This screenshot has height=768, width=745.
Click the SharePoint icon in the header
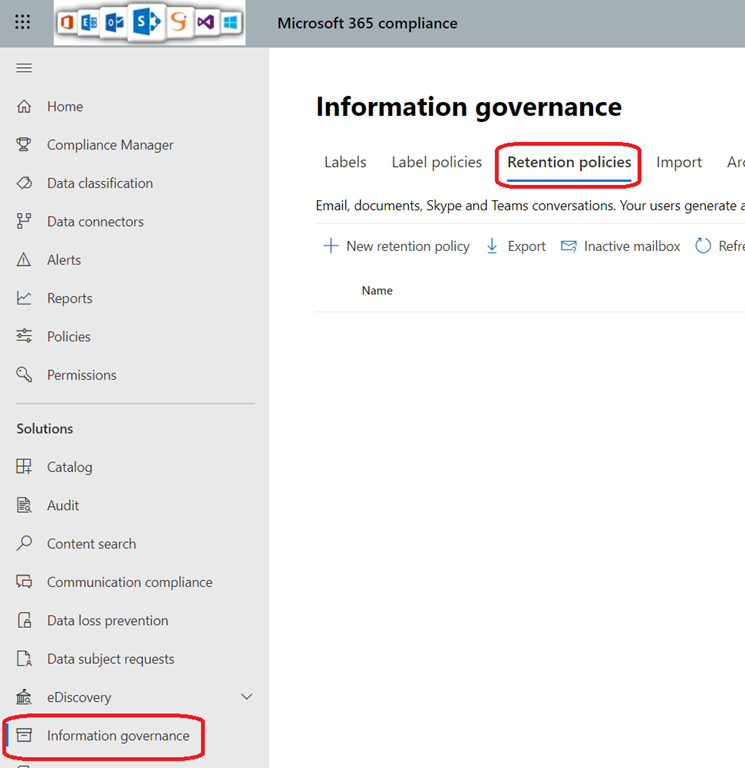click(x=146, y=22)
